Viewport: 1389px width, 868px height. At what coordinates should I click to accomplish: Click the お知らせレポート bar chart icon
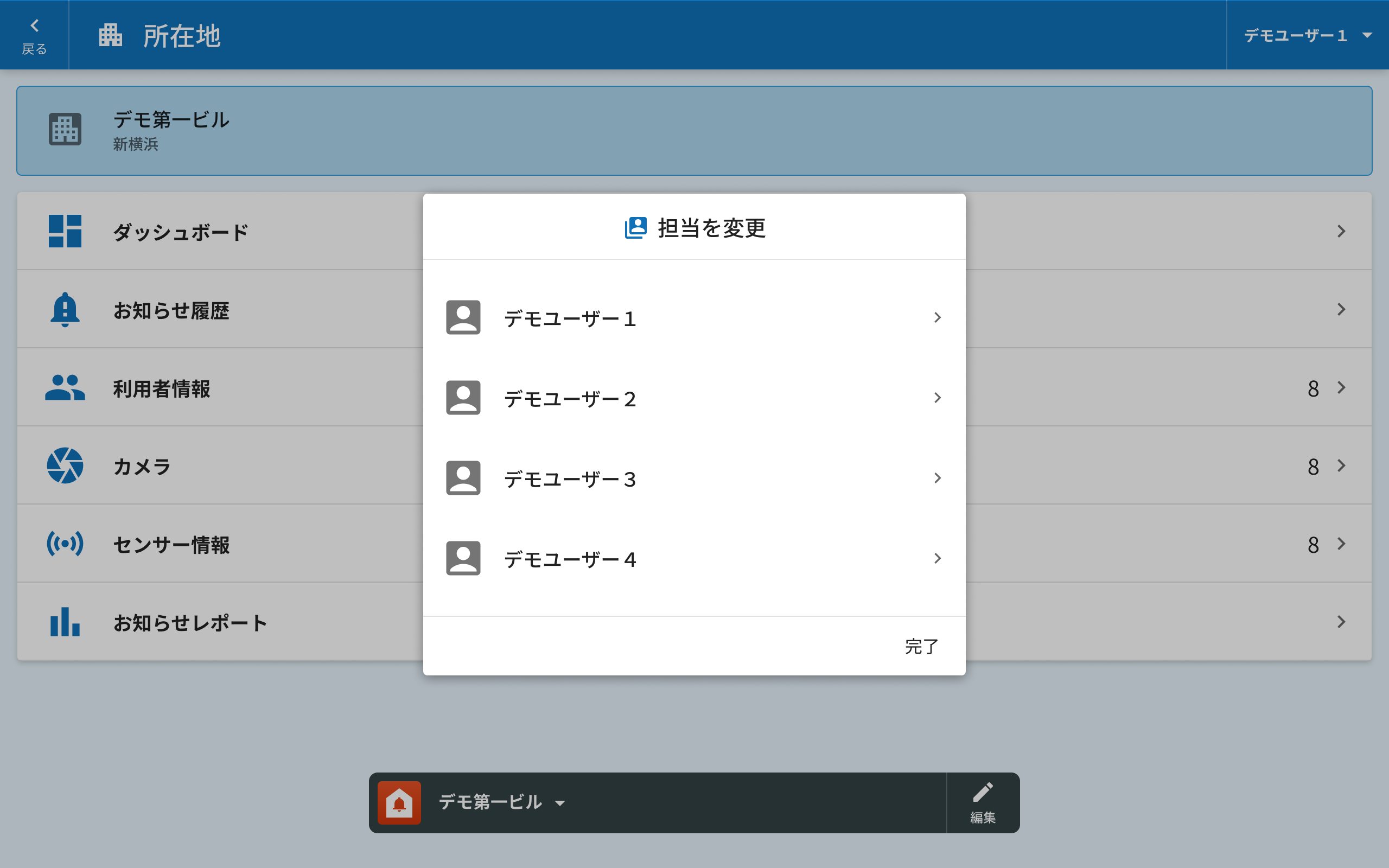tap(65, 622)
